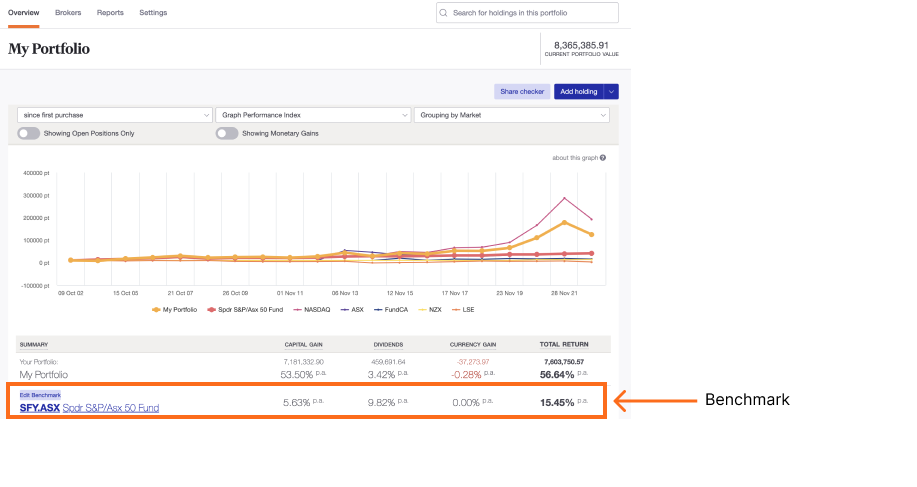Click the 28 Nov 21 axis label
Image resolution: width=917 pixels, height=487 pixels.
pos(564,293)
